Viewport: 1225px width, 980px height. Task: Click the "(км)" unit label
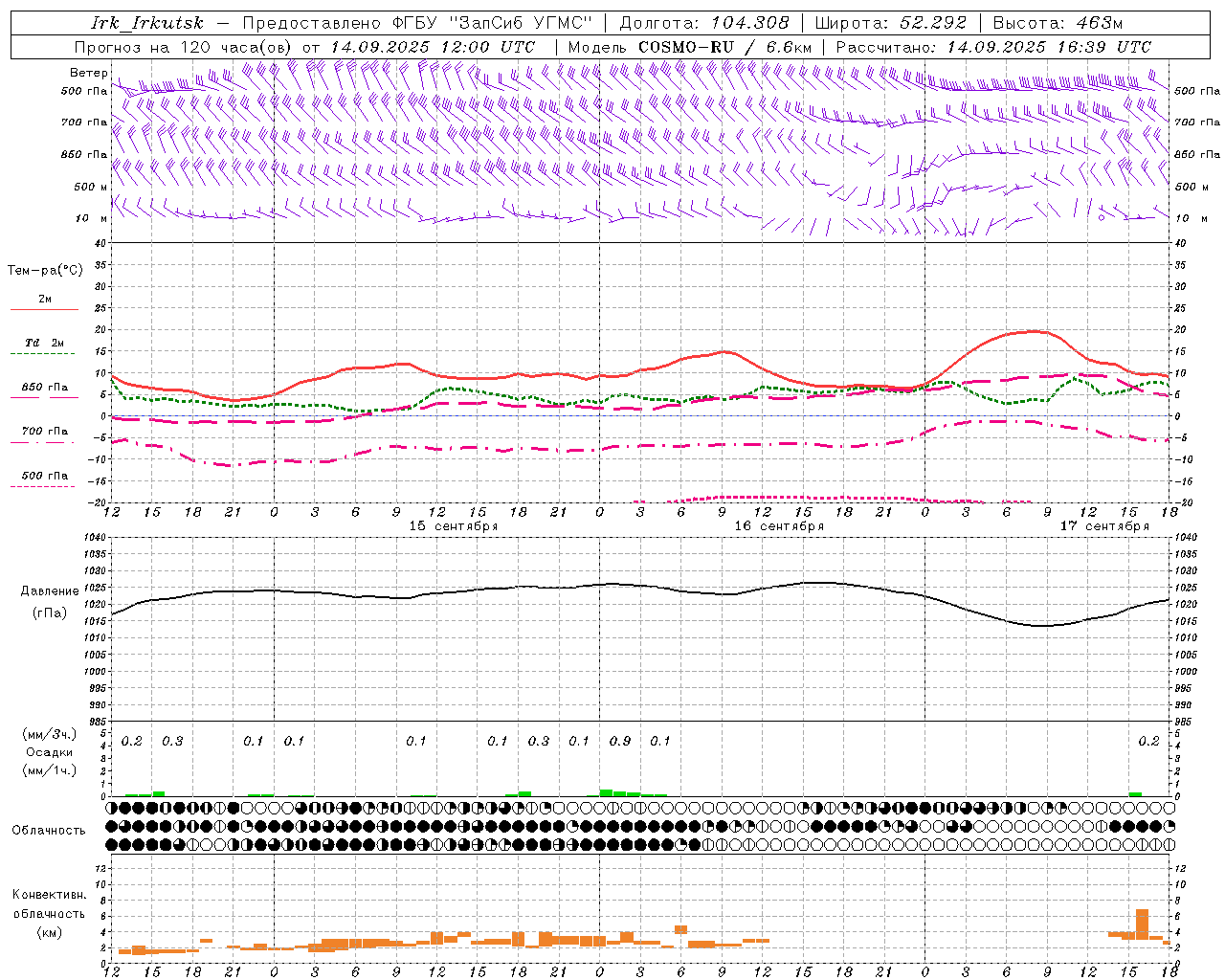click(49, 932)
